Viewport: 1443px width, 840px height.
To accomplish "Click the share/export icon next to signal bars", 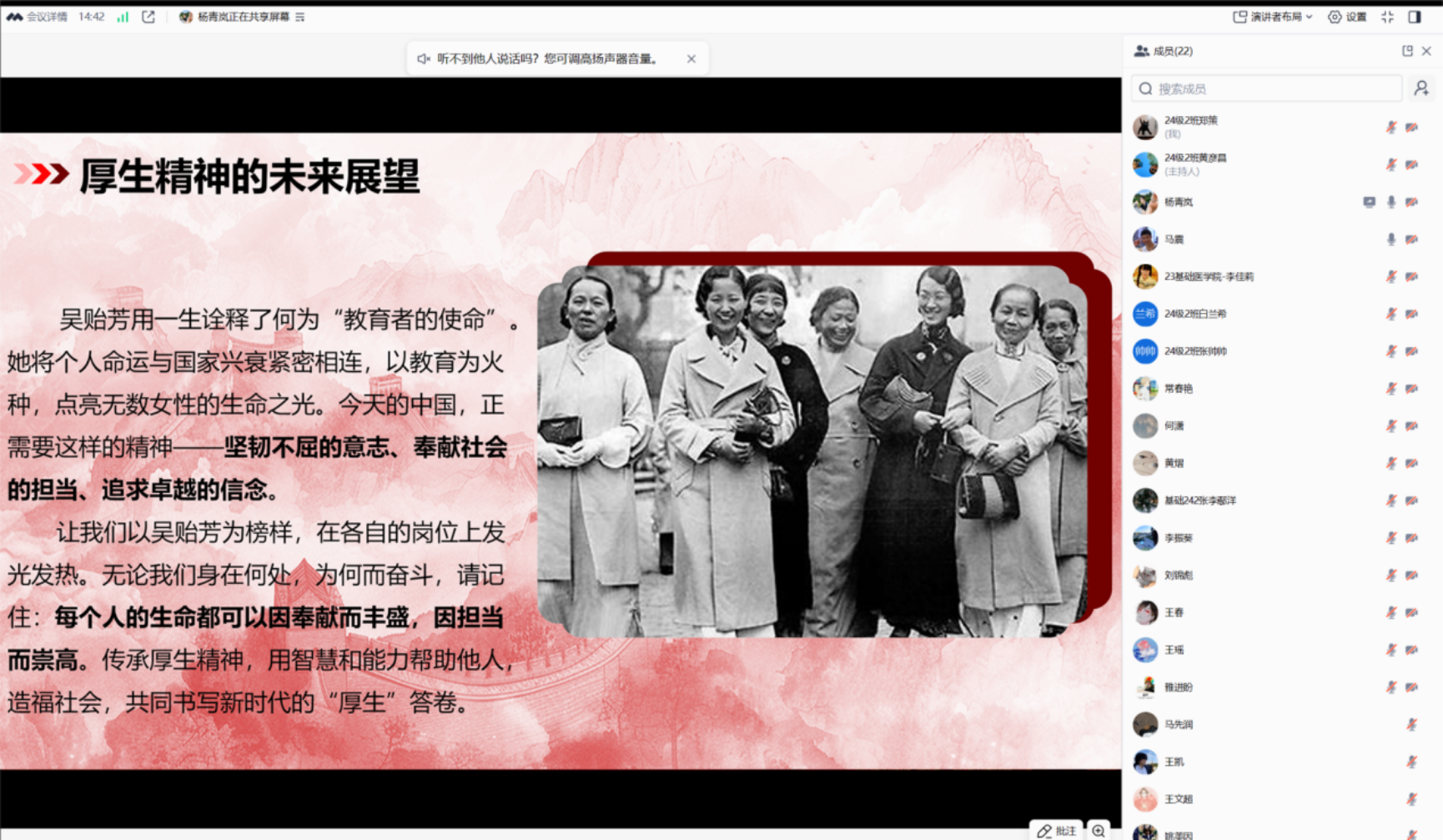I will pos(148,17).
